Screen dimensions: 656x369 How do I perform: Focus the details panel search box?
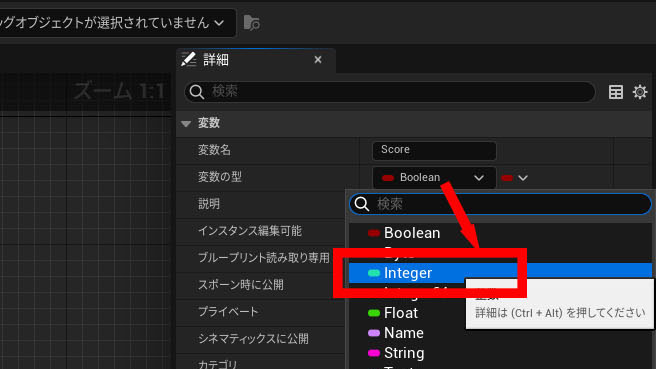coord(390,92)
